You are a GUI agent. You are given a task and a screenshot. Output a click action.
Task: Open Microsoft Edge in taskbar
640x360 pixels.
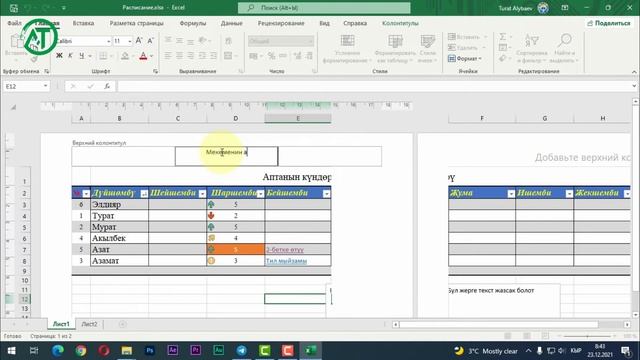(x=58, y=350)
